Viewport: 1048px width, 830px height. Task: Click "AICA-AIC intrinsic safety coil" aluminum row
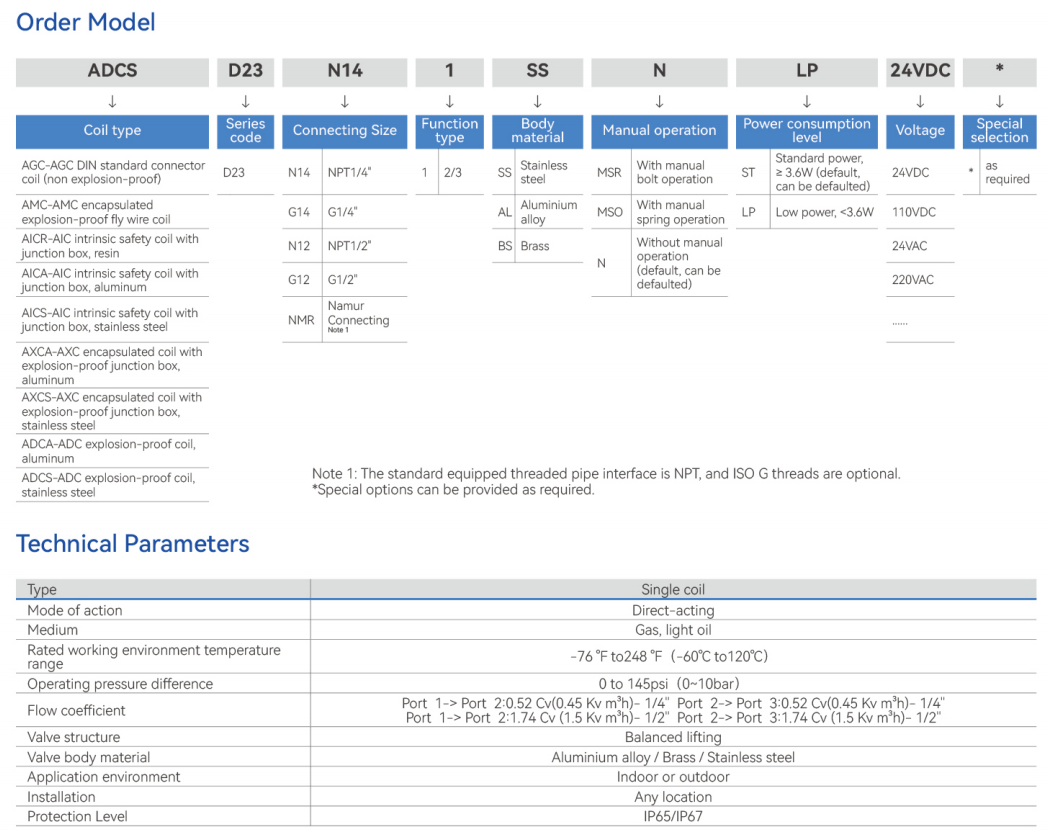tap(110, 280)
